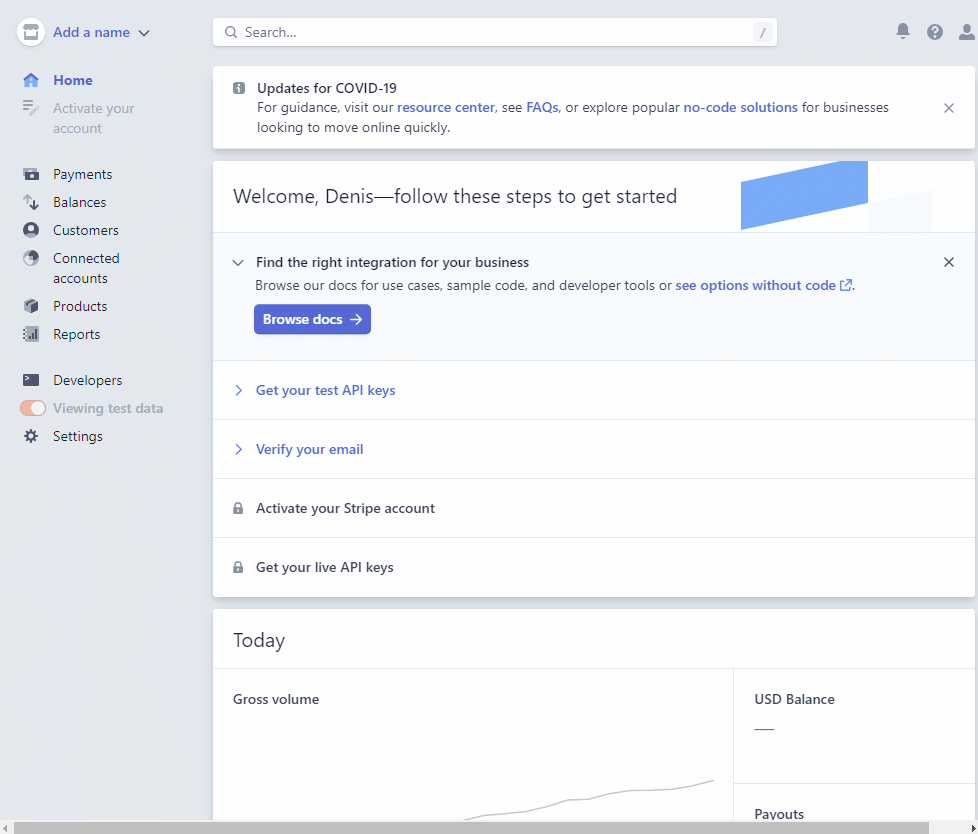Click the notifications bell icon
Screen dimensions: 978x834
point(903,32)
